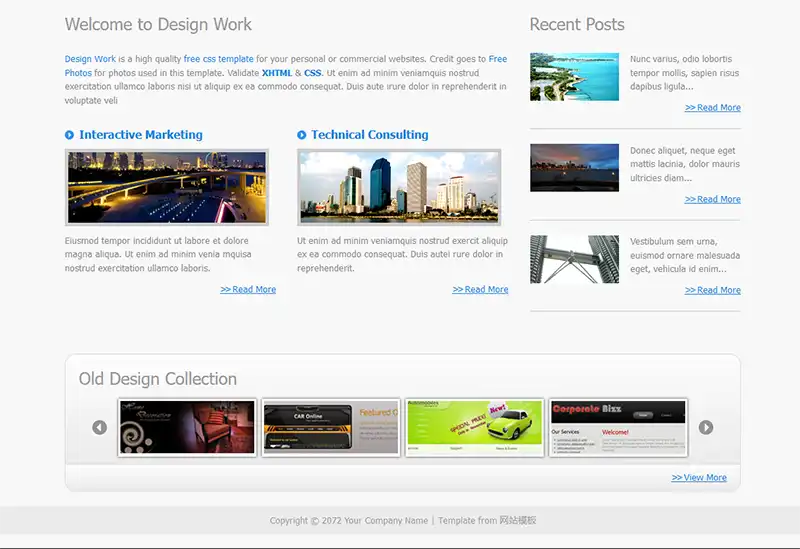The image size is (800, 549).
Task: Read More for Vestibulum sem urna post
Action: 713,290
